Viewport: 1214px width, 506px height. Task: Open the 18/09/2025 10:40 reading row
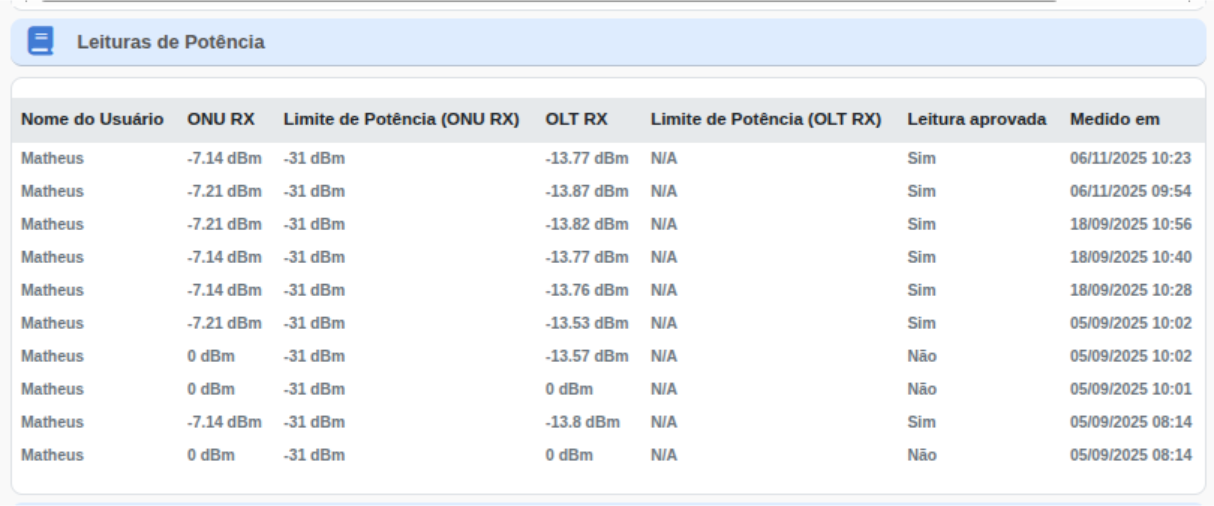[x=1130, y=257]
